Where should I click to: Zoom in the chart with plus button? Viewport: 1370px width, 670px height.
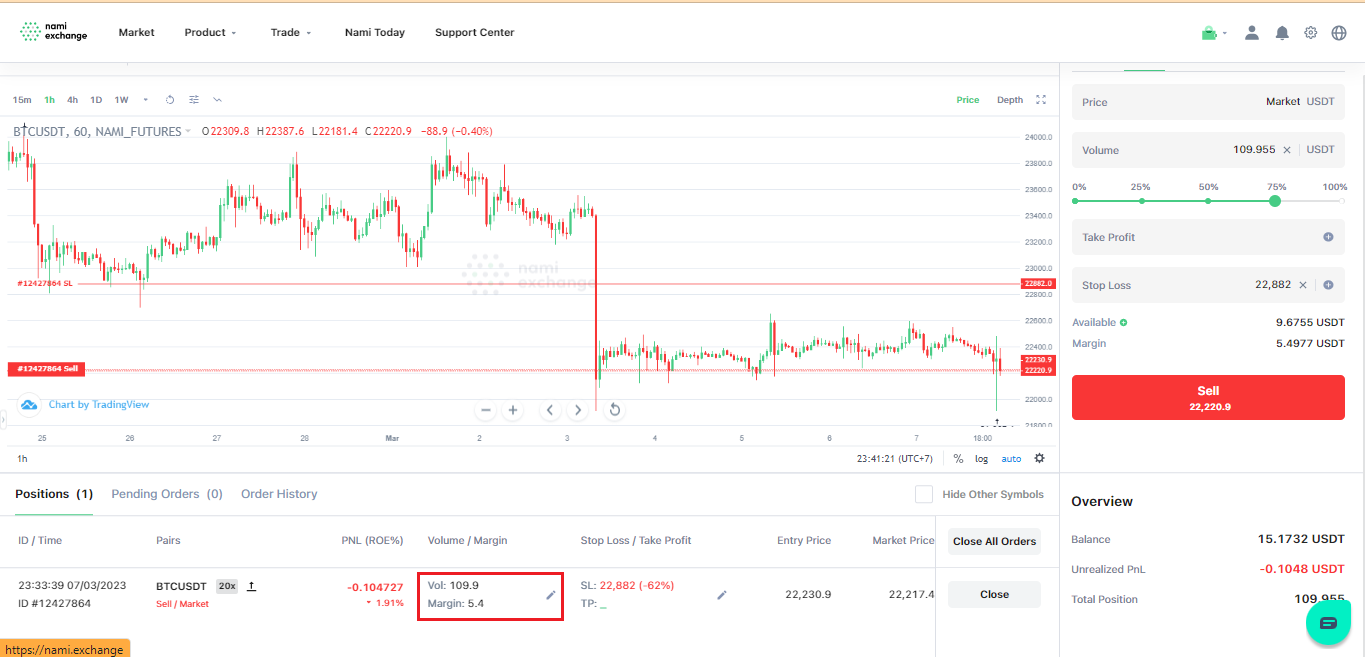(x=513, y=410)
